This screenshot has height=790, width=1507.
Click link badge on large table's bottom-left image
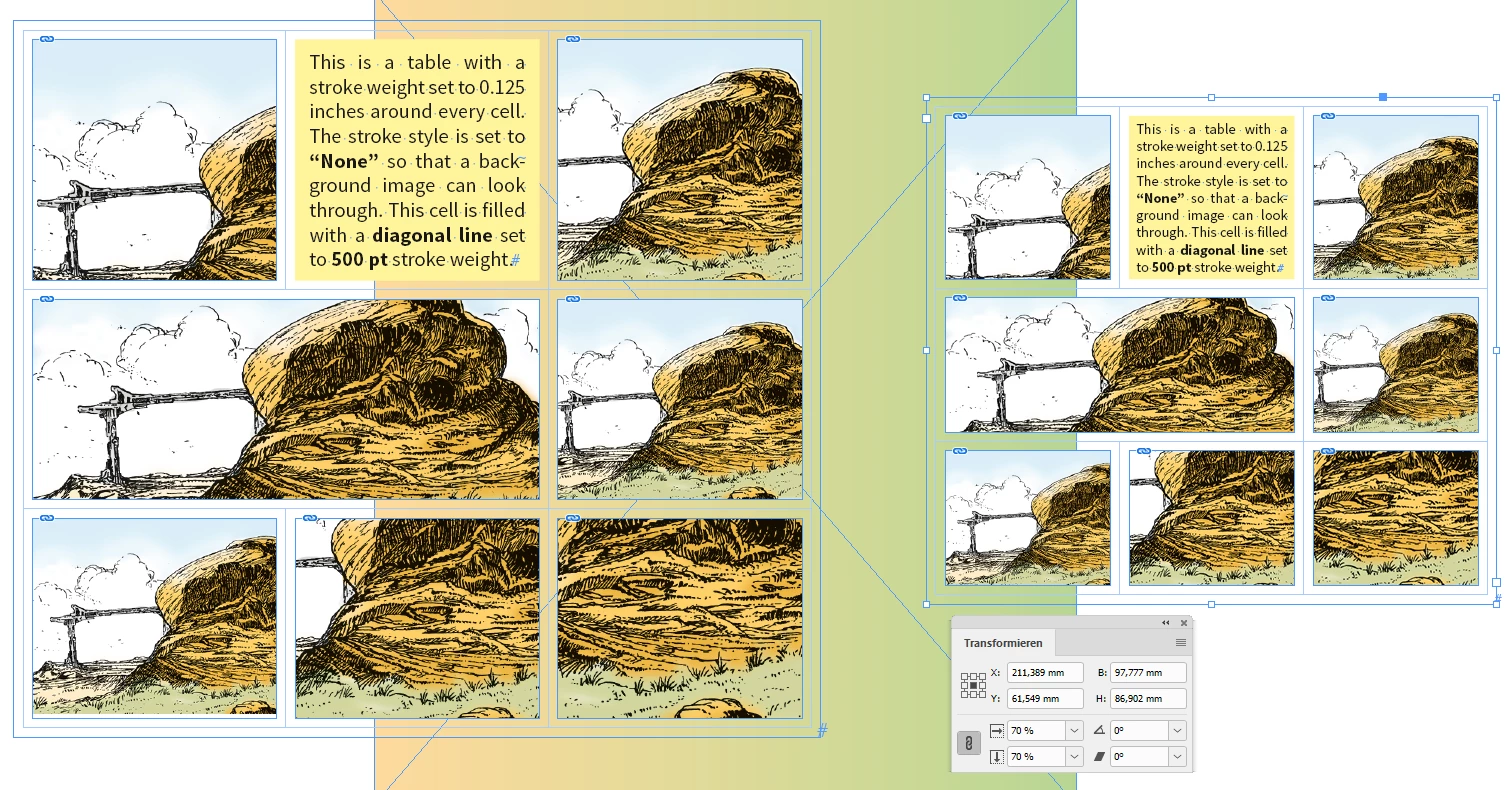click(46, 518)
